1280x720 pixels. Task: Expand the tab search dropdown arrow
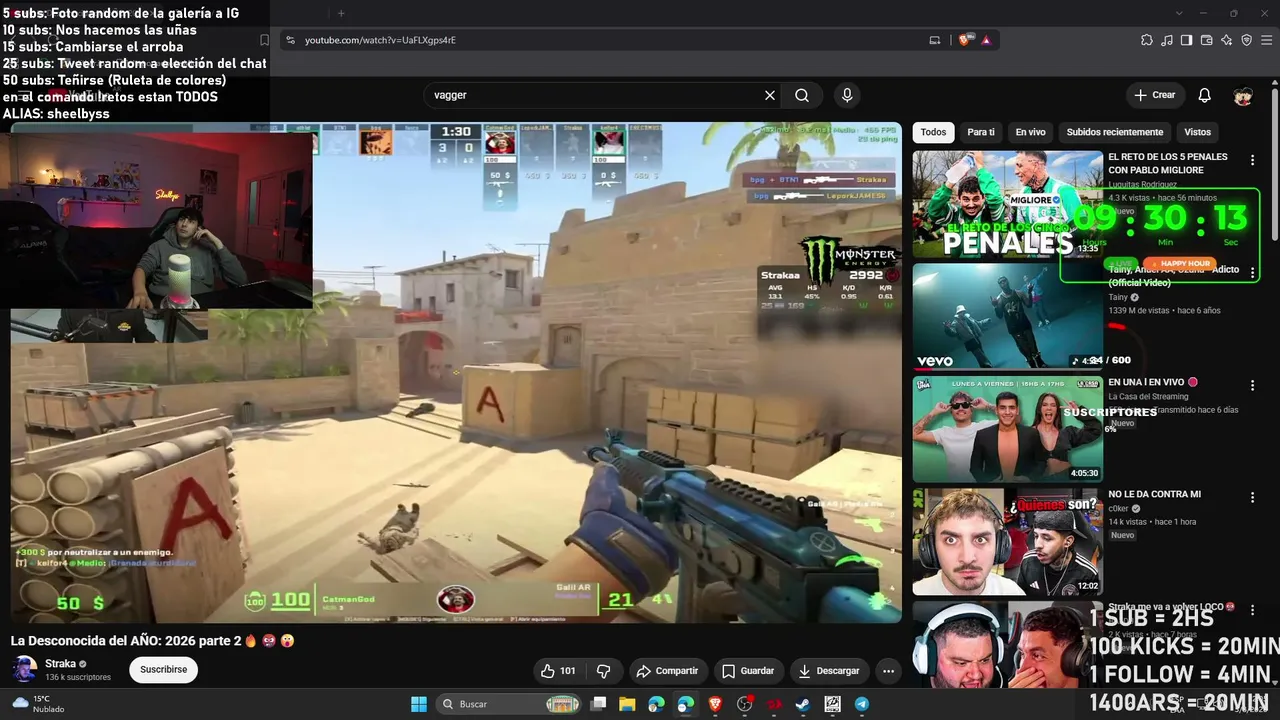[x=1180, y=13]
